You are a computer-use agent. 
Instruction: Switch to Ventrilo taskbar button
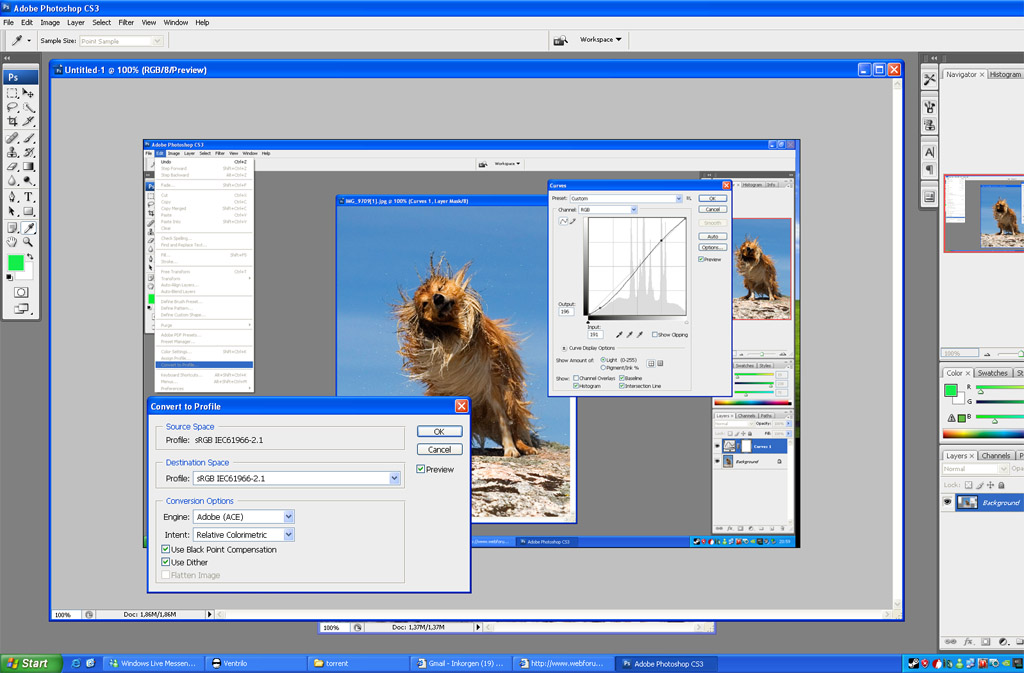[255, 663]
